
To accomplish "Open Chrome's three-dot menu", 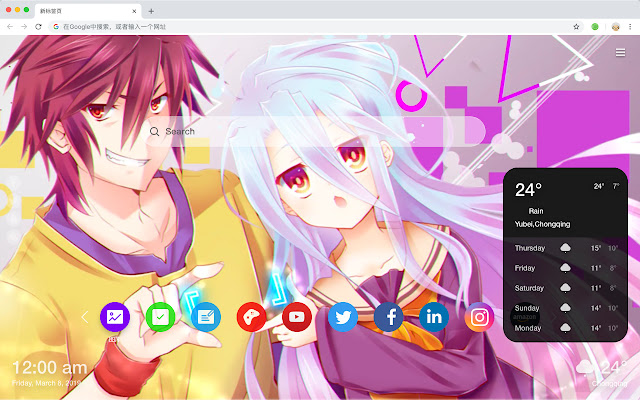I will [x=630, y=27].
